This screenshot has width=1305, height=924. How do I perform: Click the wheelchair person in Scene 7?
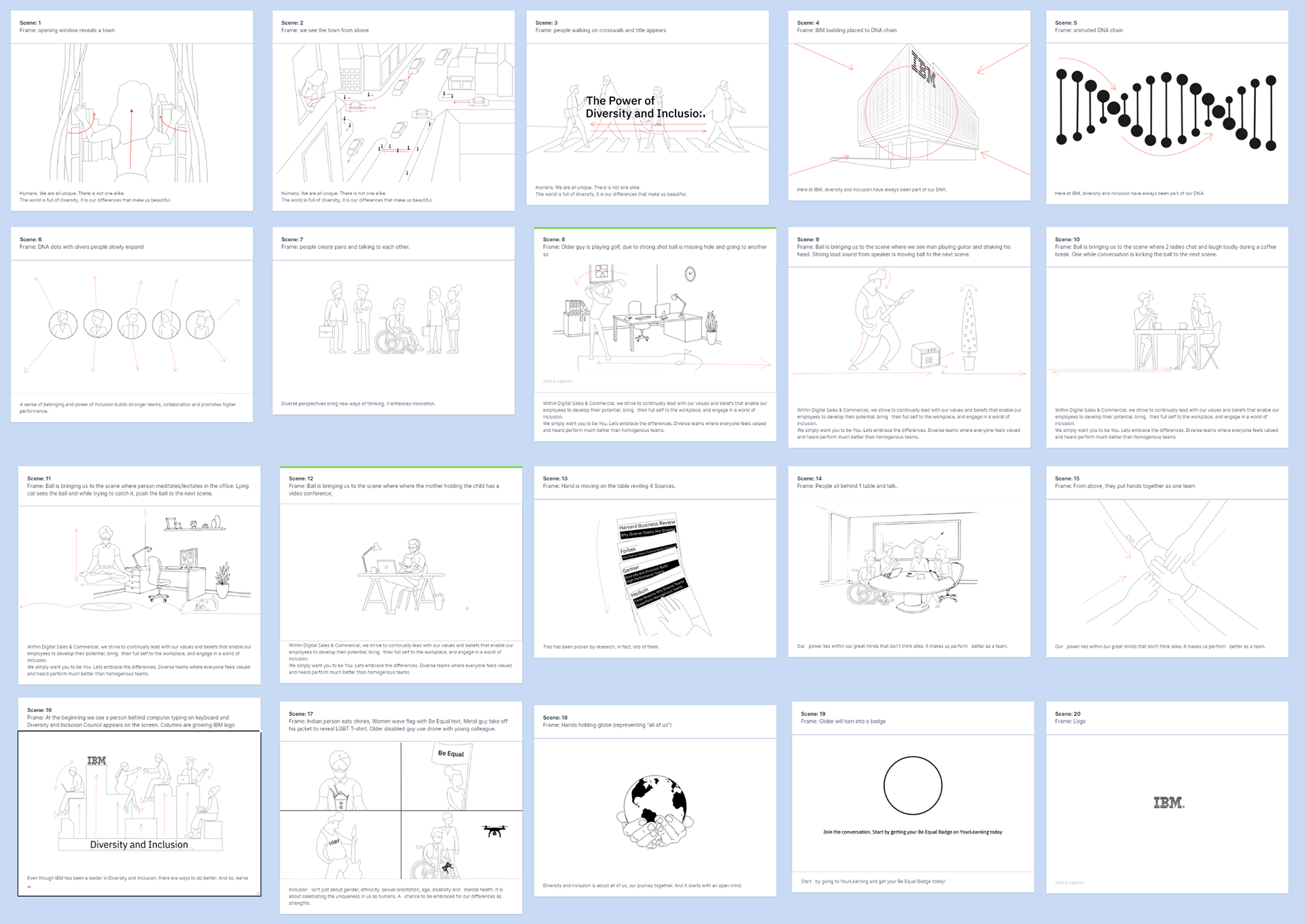[394, 328]
